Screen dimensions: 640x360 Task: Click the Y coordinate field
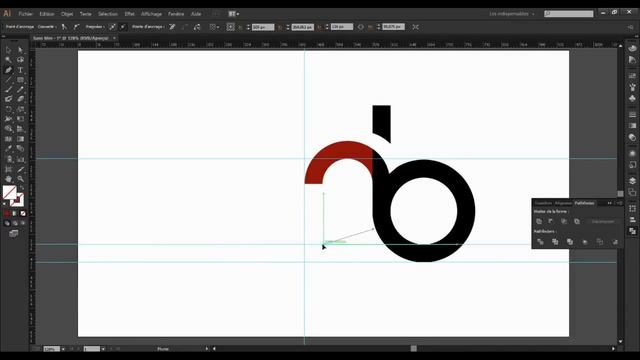[302, 27]
